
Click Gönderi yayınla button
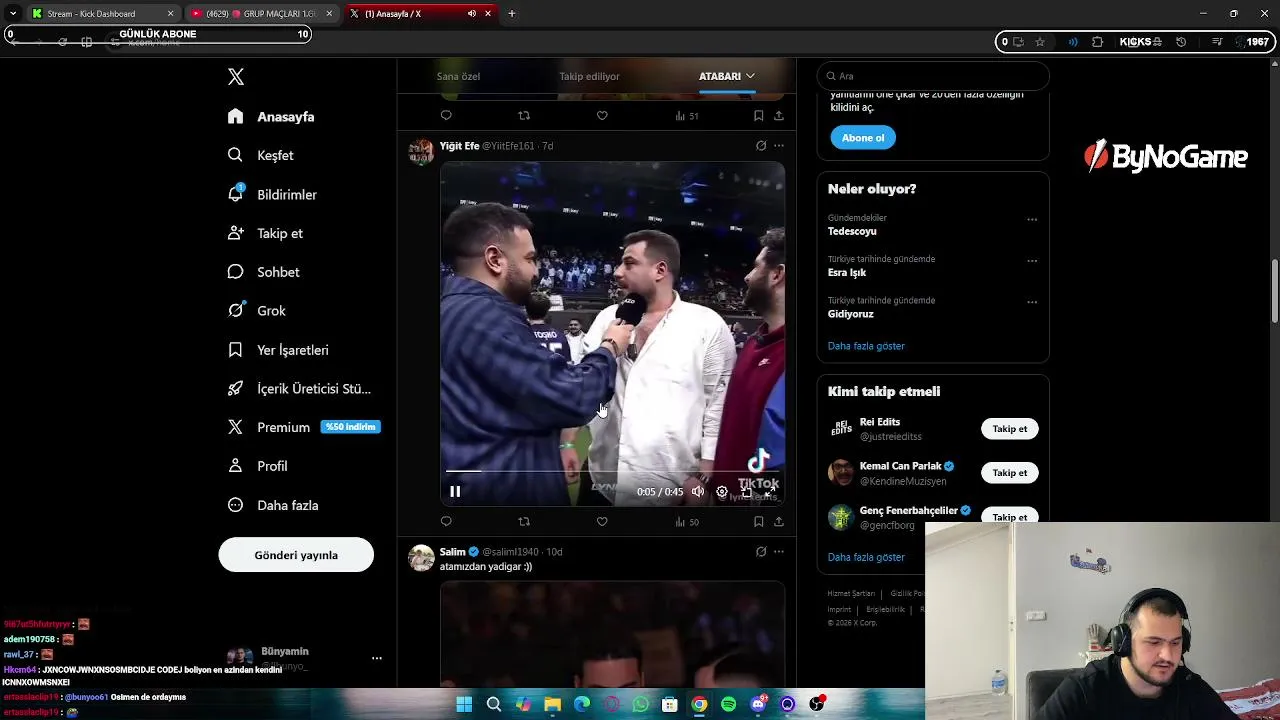point(296,555)
